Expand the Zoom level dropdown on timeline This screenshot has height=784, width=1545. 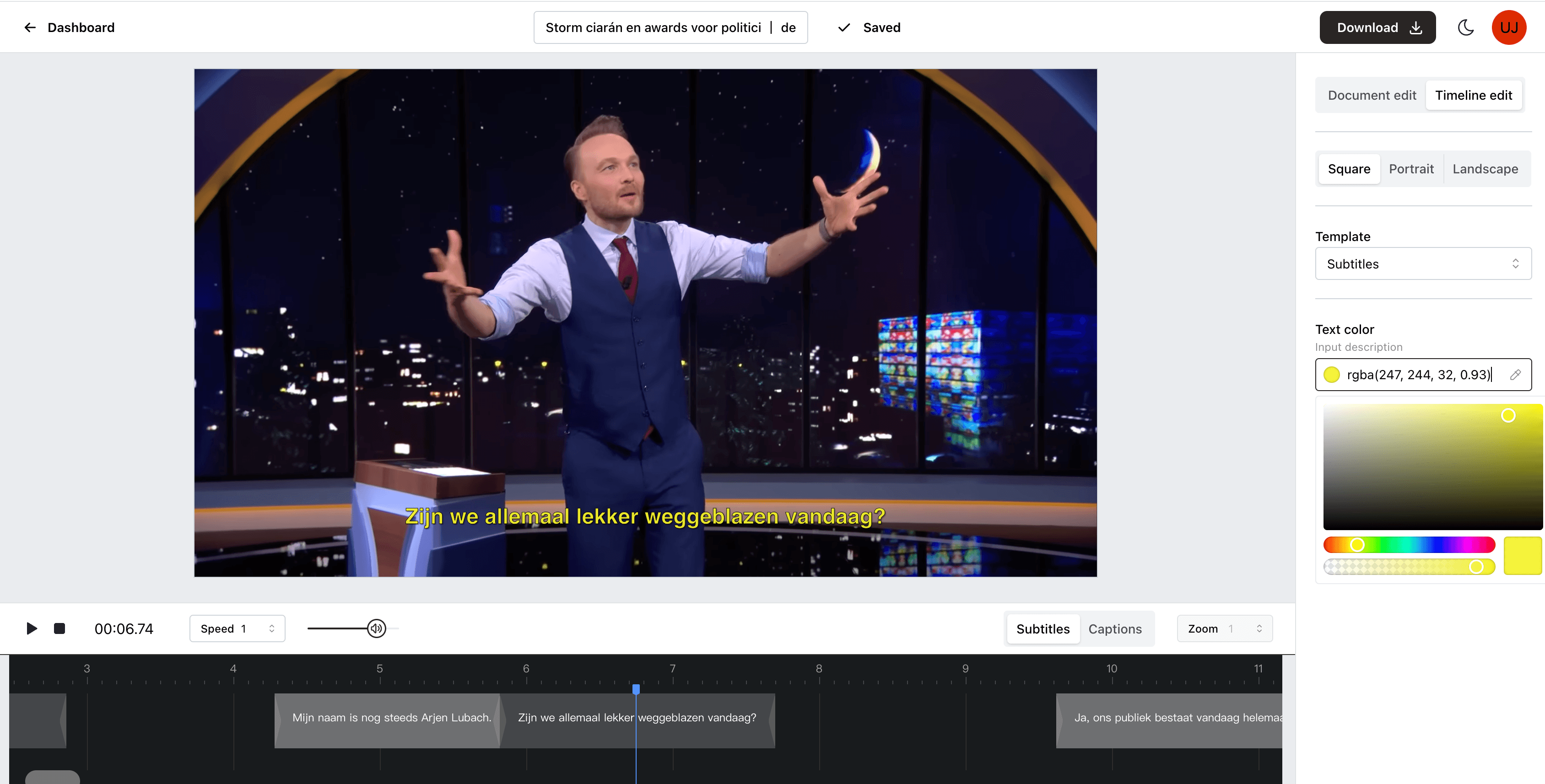point(1259,628)
